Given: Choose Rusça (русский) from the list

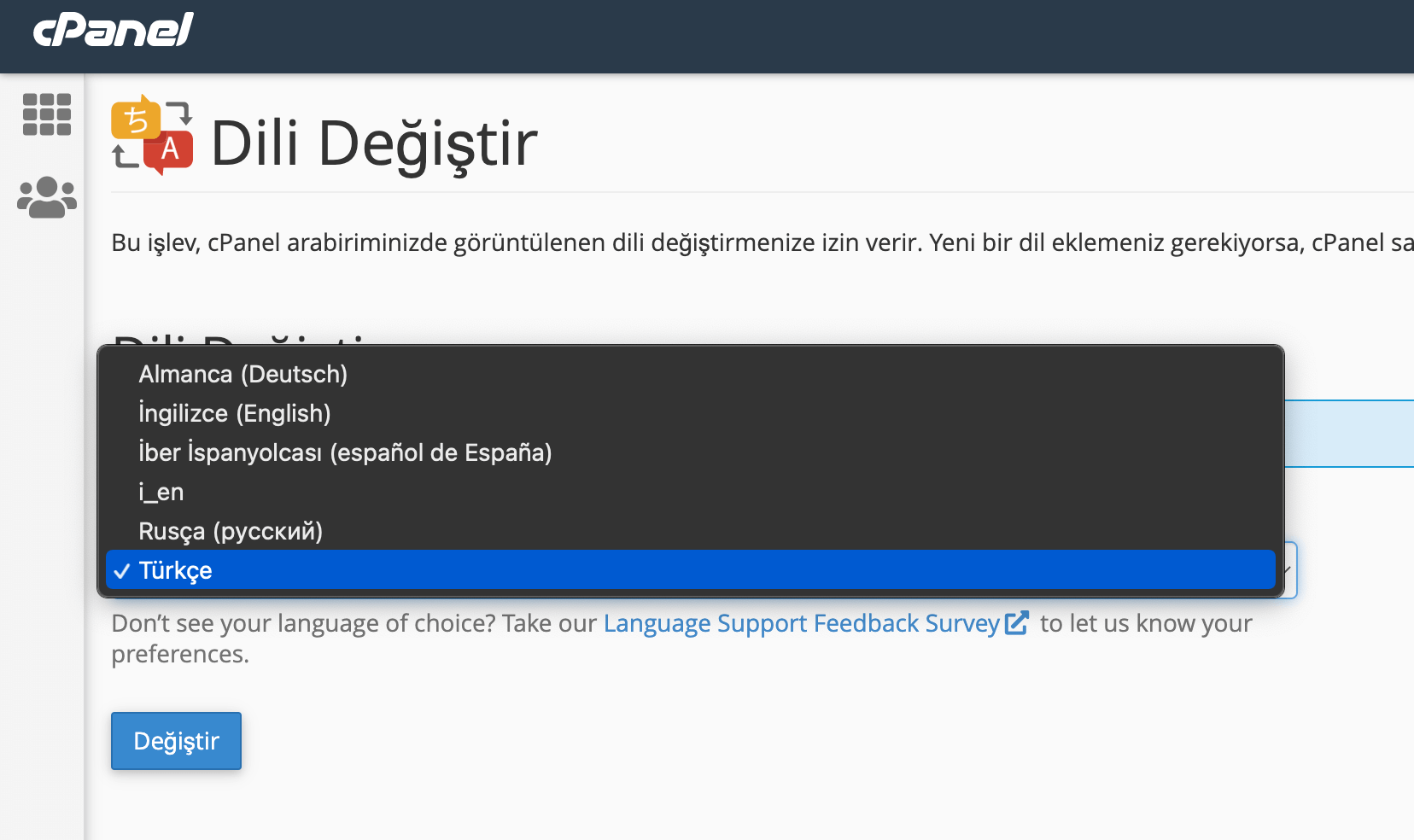Looking at the screenshot, I should click(231, 531).
